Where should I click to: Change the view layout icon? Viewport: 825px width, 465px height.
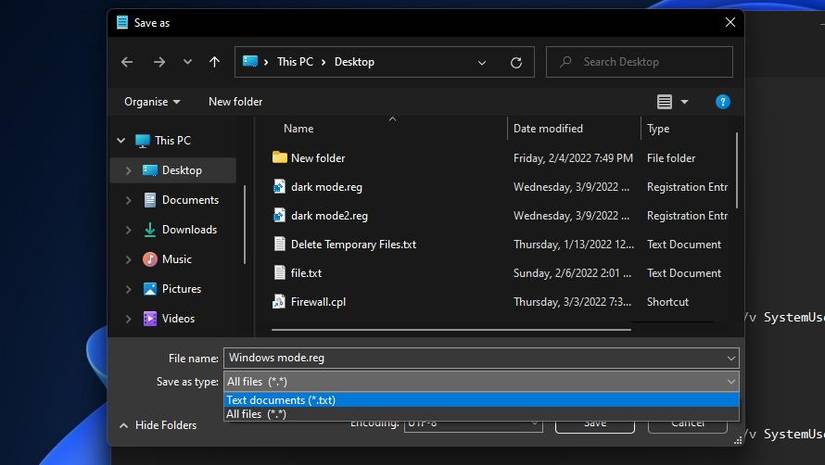(x=664, y=102)
